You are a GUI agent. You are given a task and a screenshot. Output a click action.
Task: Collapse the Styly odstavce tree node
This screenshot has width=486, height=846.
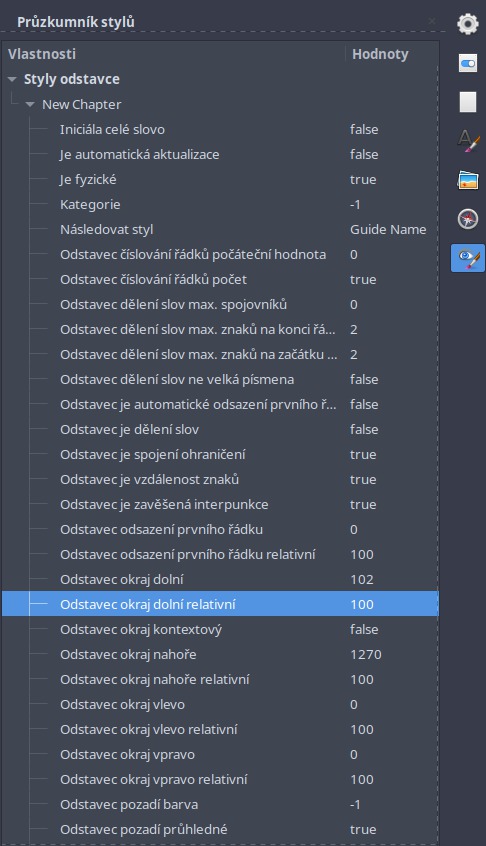12,79
